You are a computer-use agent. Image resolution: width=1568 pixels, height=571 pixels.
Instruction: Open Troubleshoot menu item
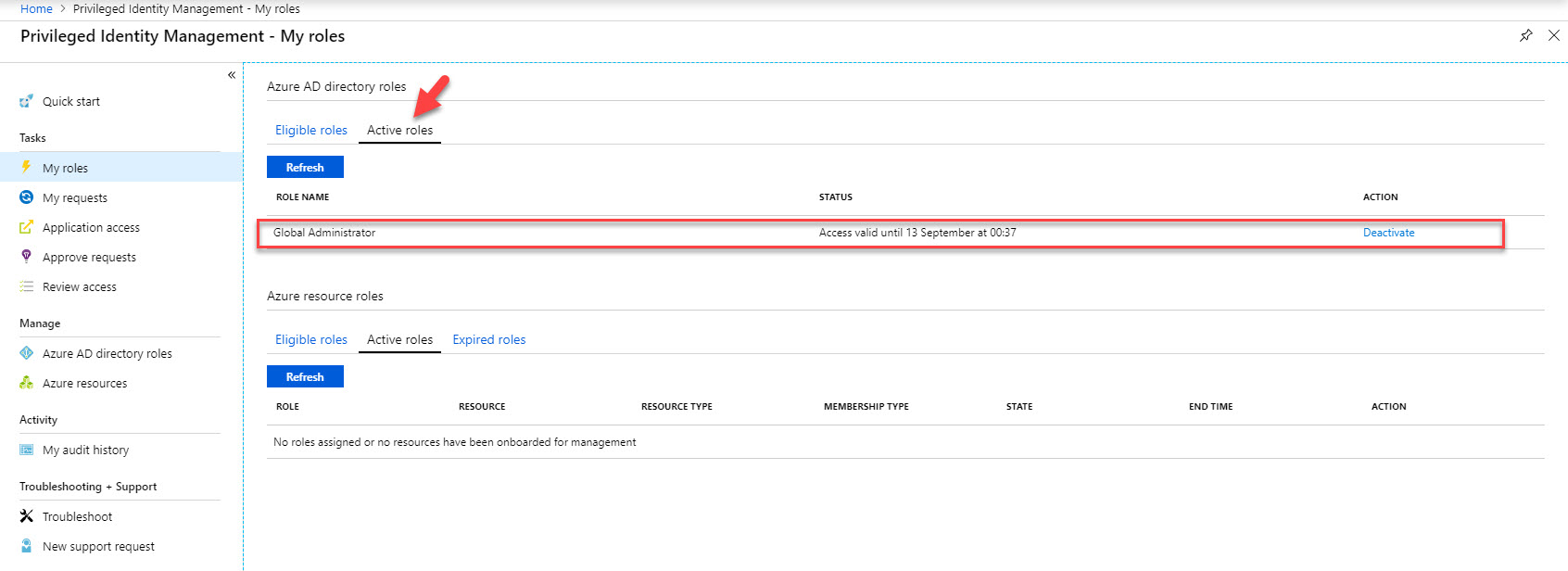pos(78,516)
